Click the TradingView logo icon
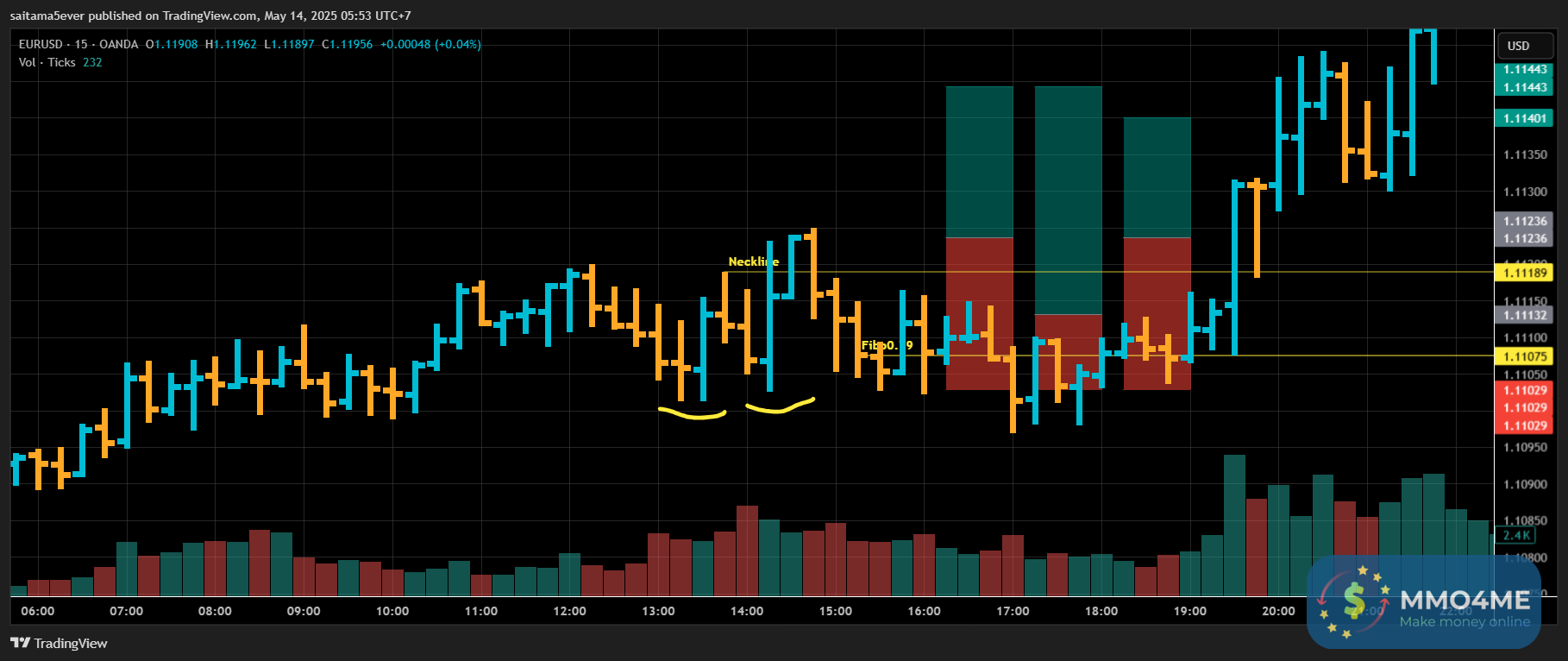 pyautogui.click(x=20, y=643)
